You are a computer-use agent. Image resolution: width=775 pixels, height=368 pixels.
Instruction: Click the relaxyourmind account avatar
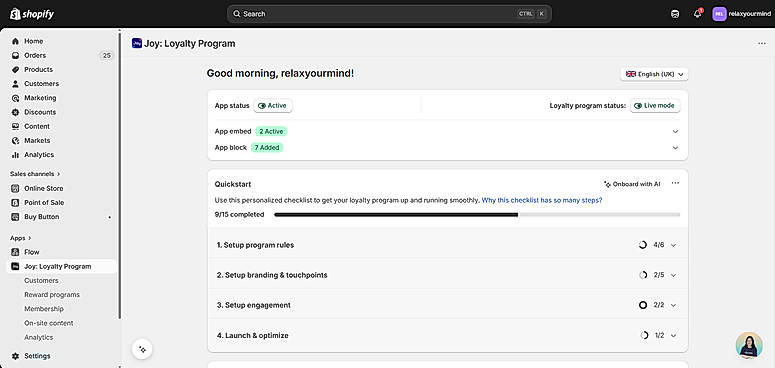point(719,14)
